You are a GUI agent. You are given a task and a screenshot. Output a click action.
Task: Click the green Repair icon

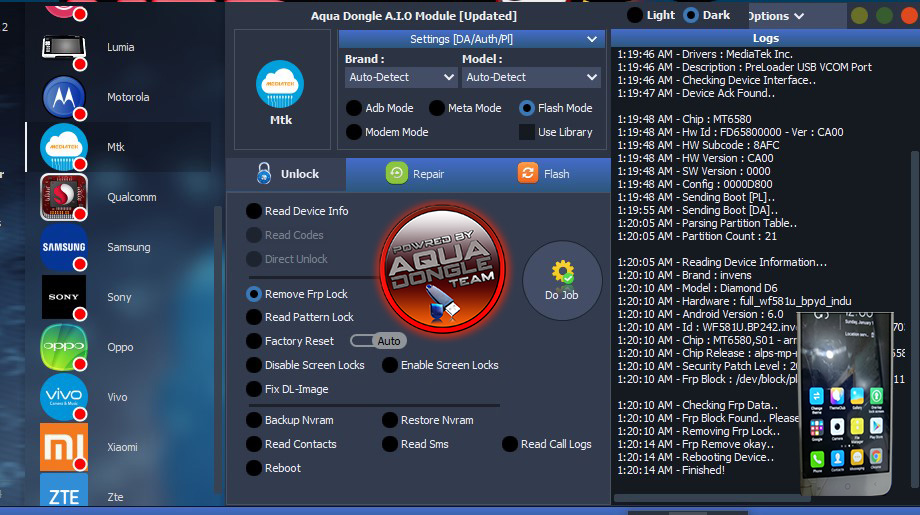[397, 173]
